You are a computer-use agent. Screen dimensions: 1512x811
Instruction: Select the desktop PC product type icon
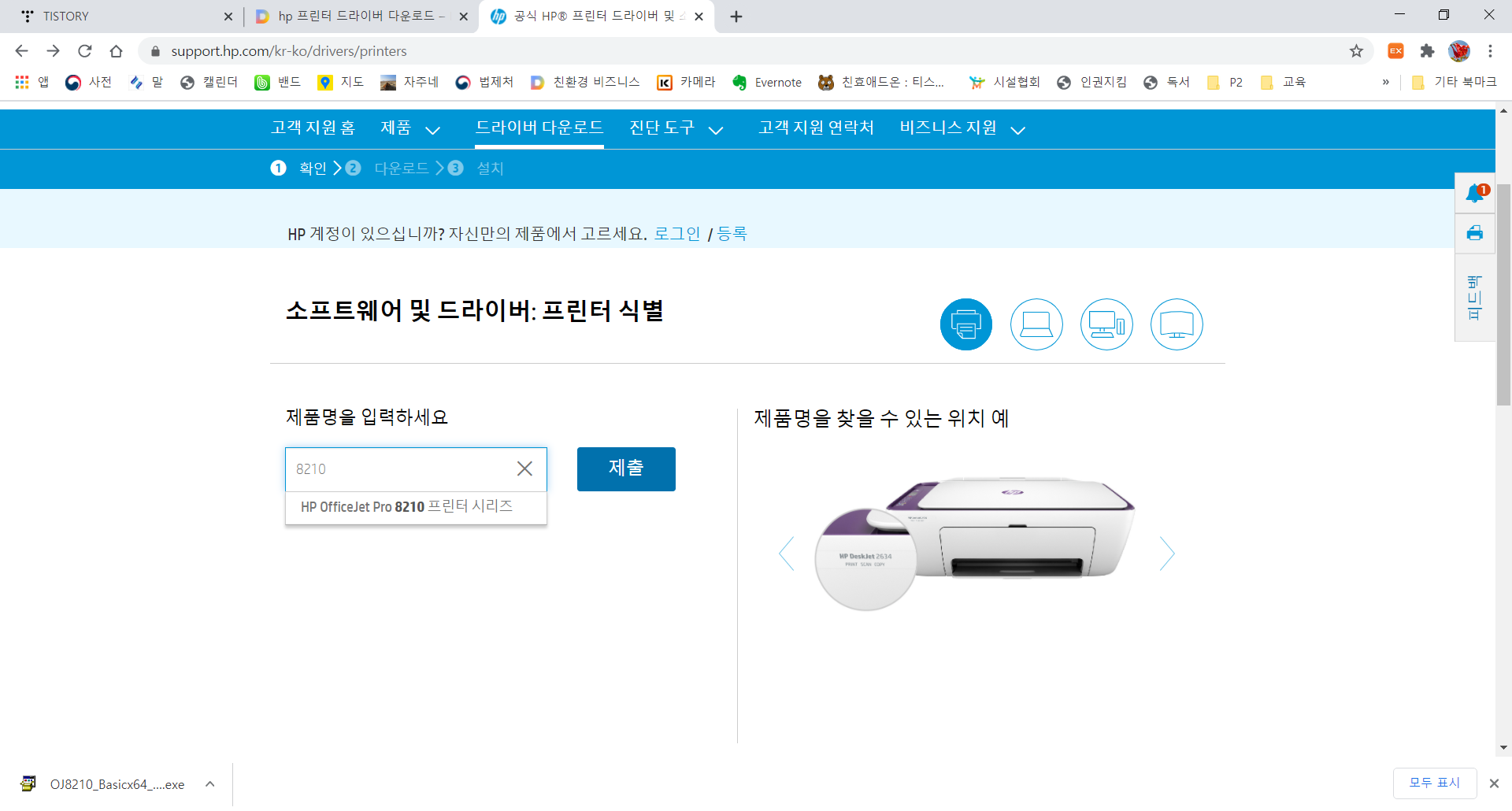coord(1106,324)
